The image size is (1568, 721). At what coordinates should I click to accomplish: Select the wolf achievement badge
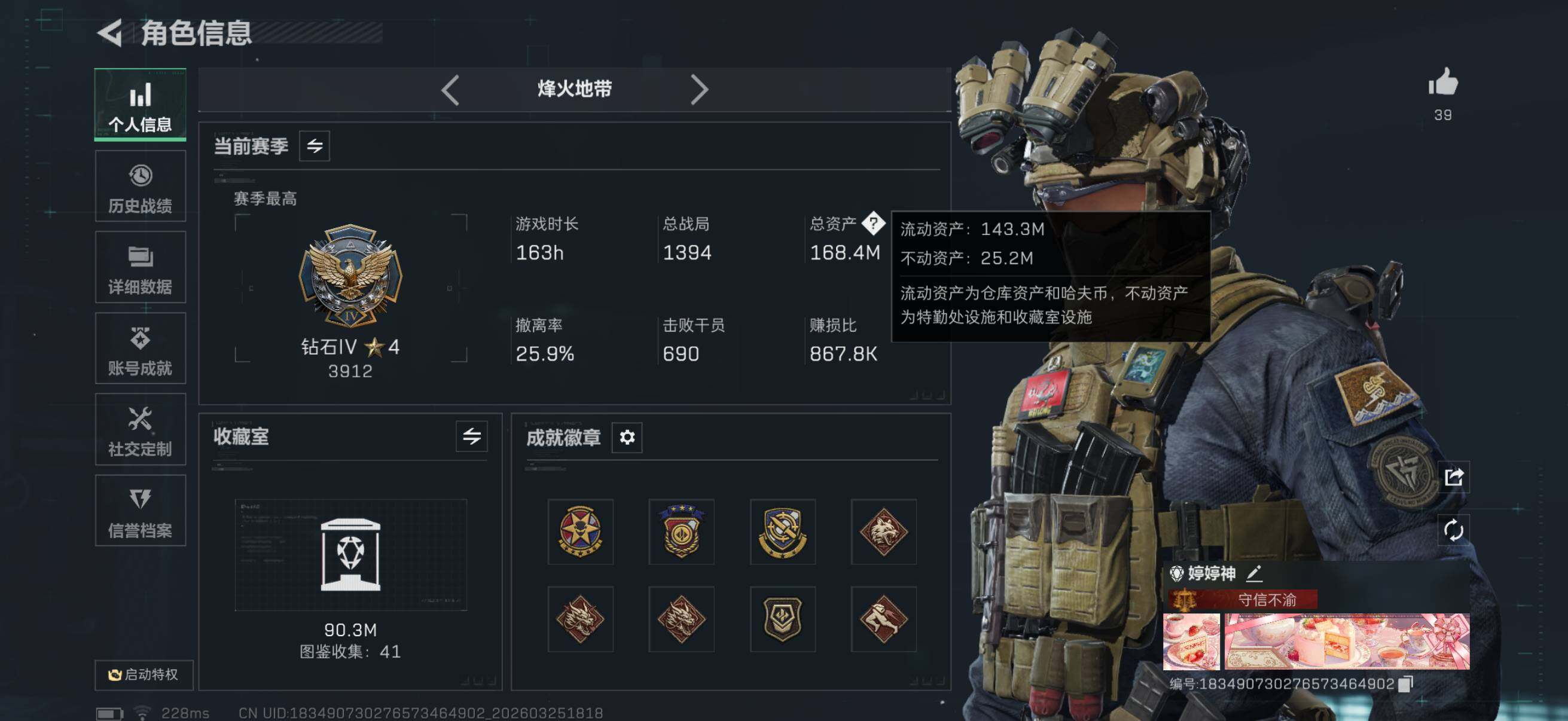coord(884,531)
